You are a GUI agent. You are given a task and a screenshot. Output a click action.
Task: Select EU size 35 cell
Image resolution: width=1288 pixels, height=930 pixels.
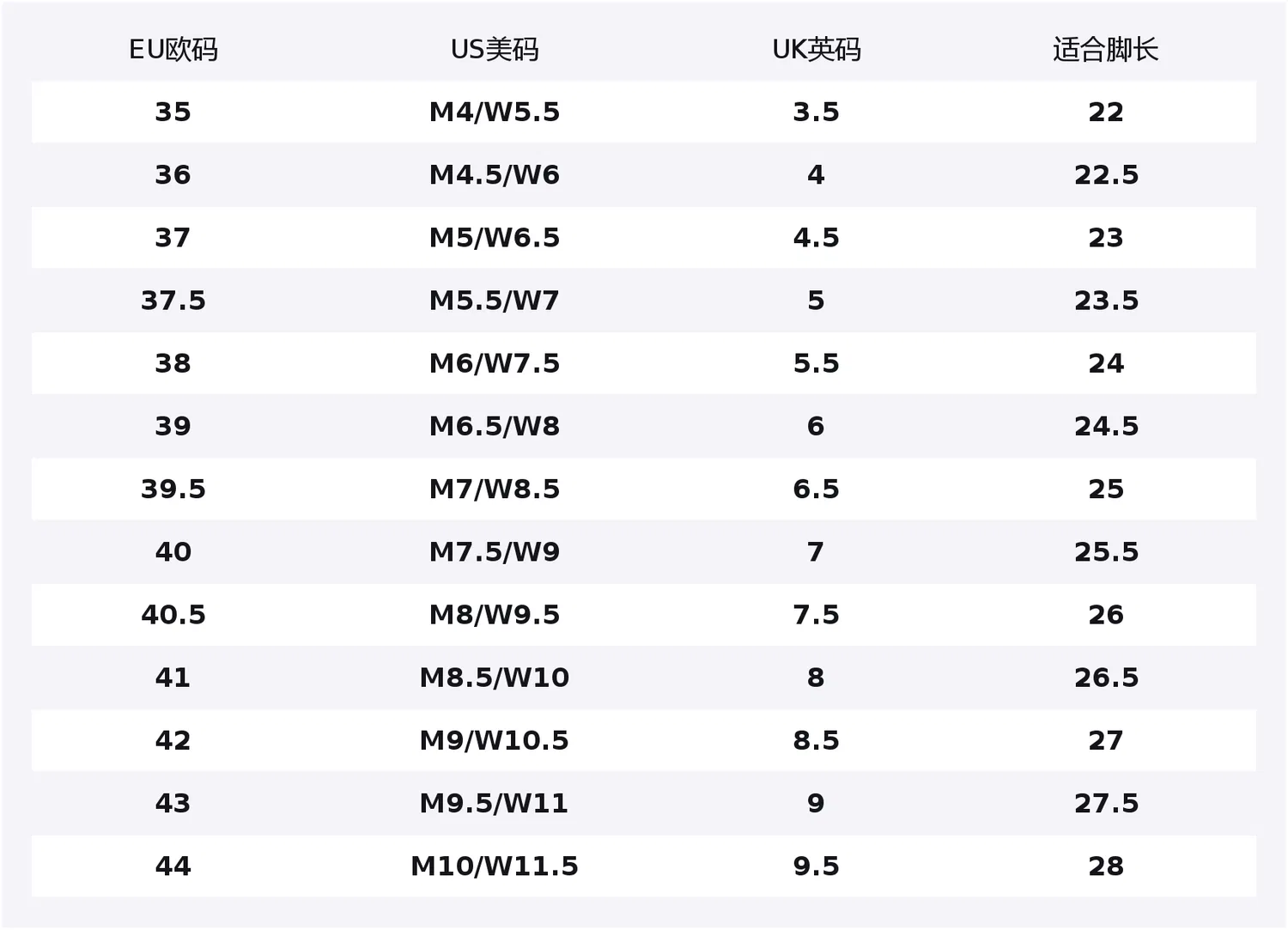tap(173, 112)
